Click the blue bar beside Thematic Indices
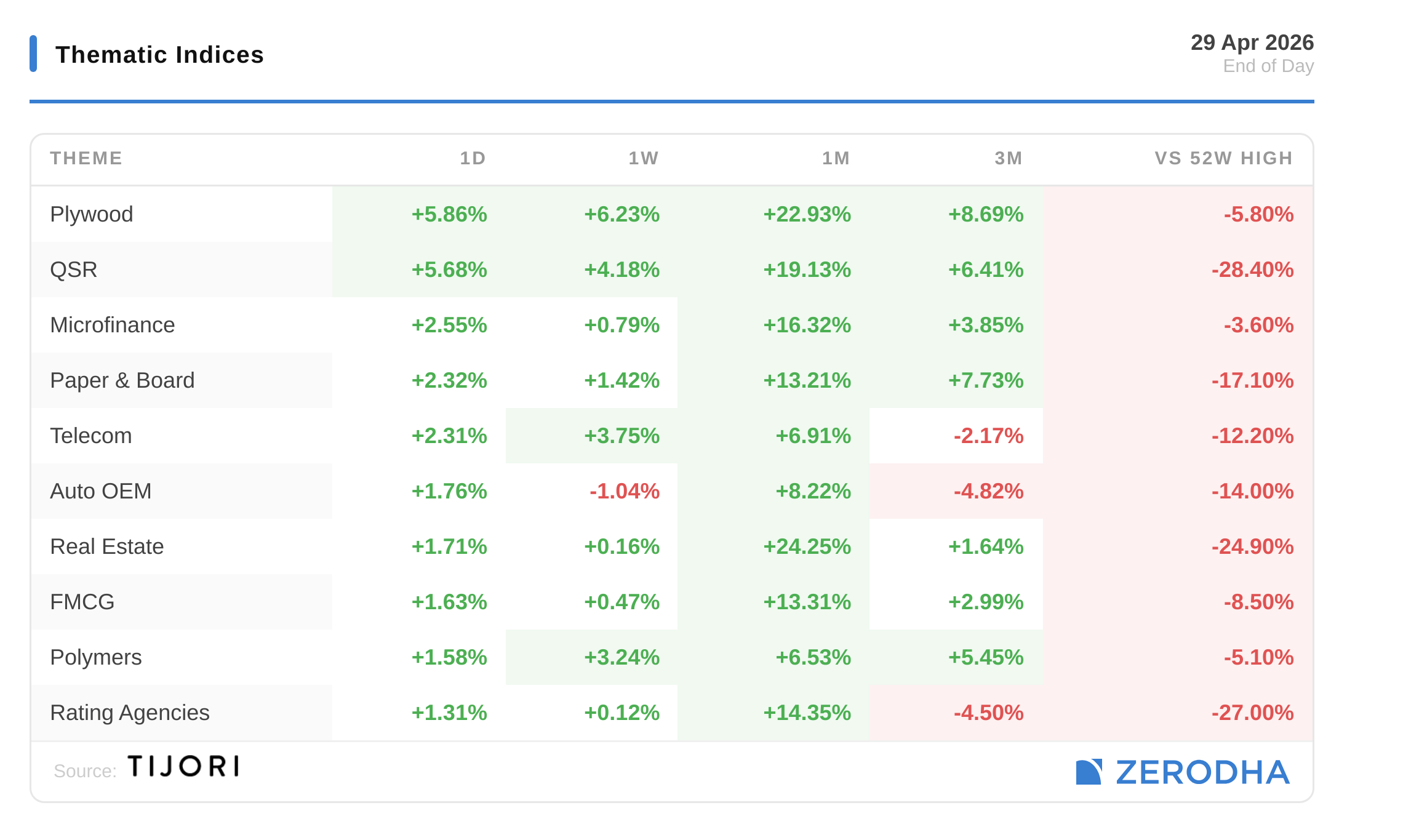1403x840 pixels. pyautogui.click(x=33, y=54)
